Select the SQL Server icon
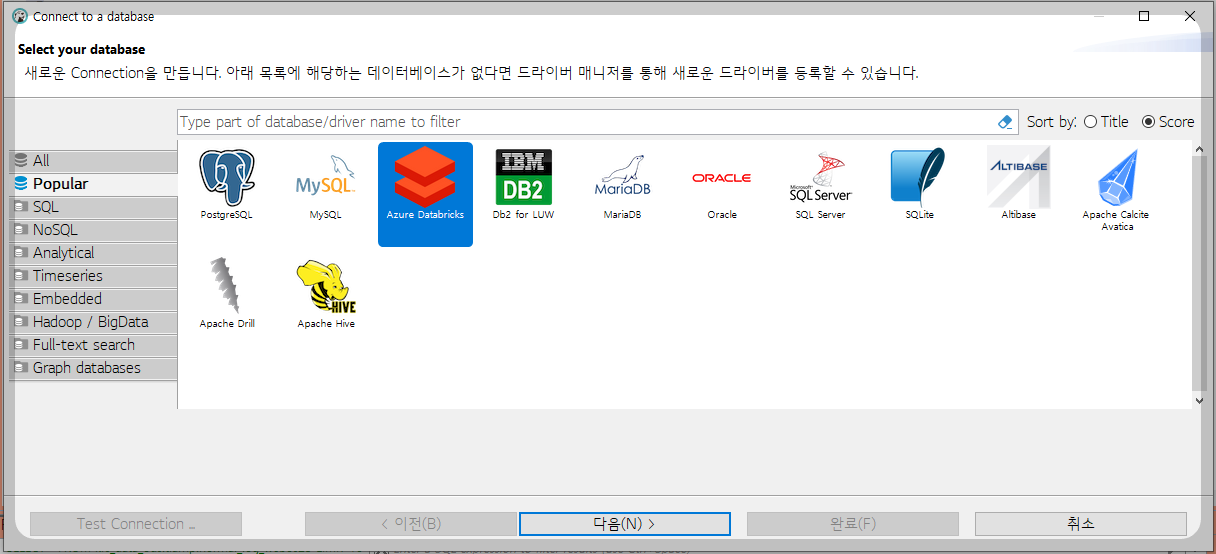This screenshot has width=1216, height=554. tap(820, 178)
